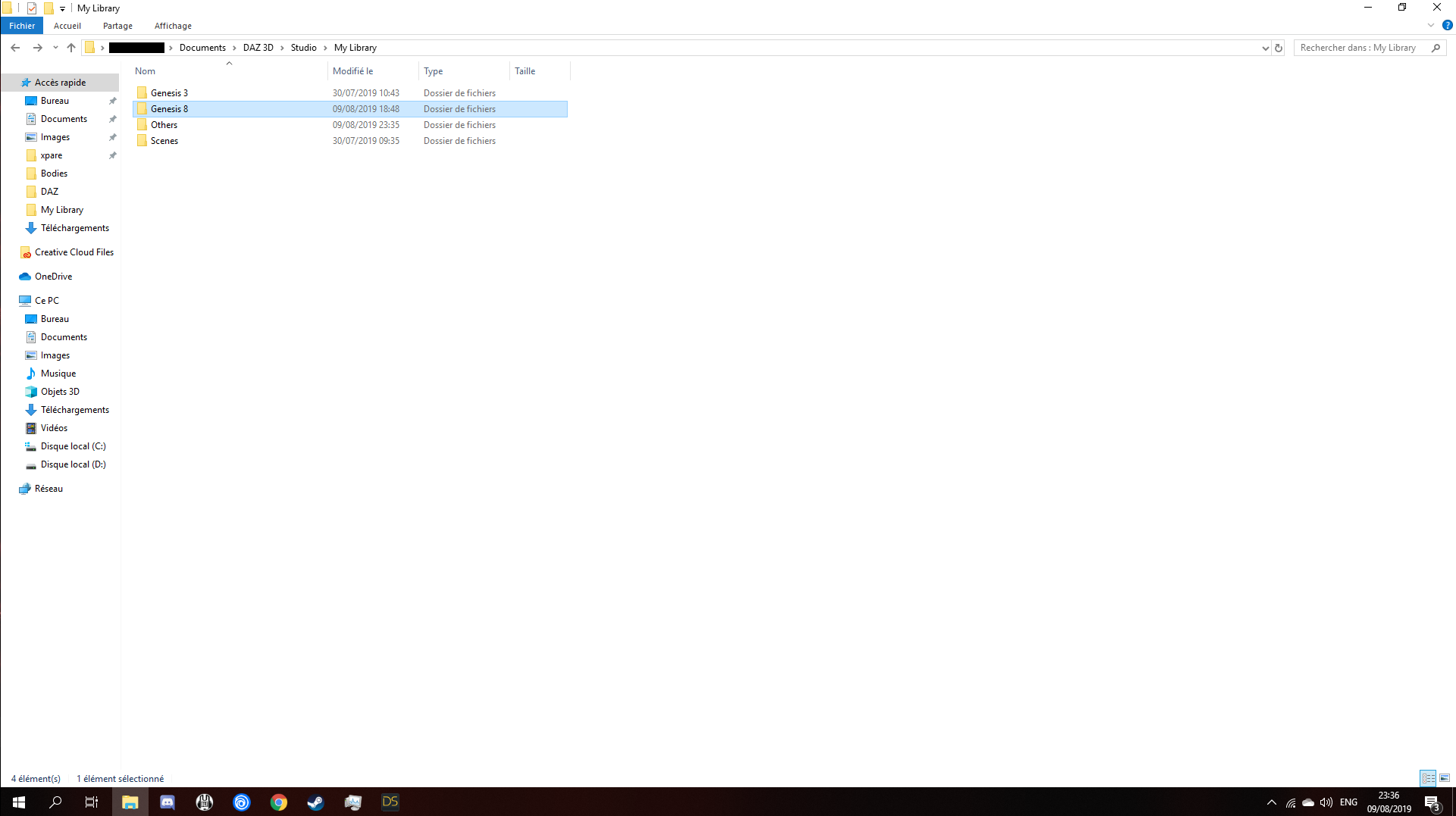Image resolution: width=1456 pixels, height=816 pixels.
Task: Open Task View on the taskbar
Action: (92, 802)
